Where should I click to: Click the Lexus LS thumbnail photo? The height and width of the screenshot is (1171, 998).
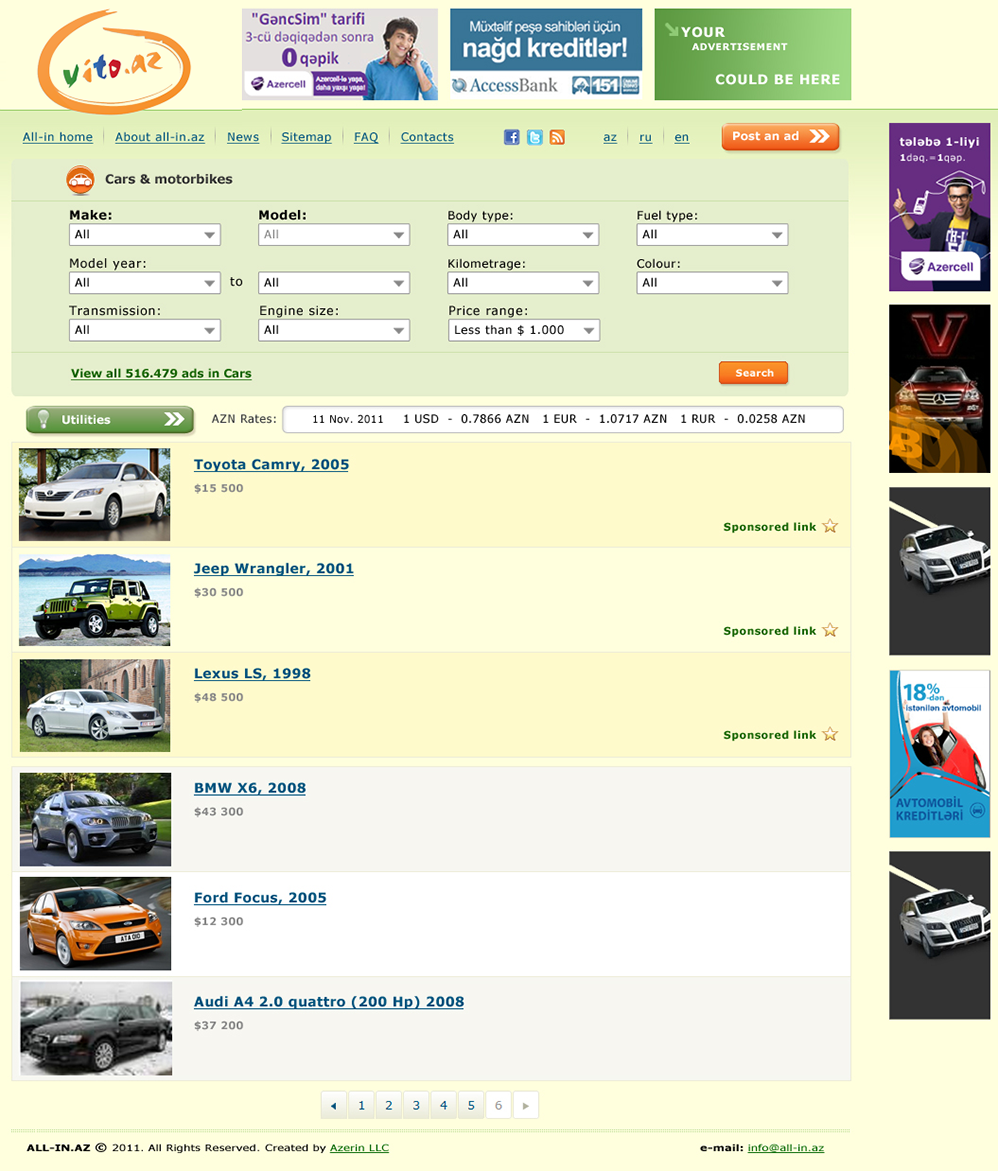click(x=95, y=705)
